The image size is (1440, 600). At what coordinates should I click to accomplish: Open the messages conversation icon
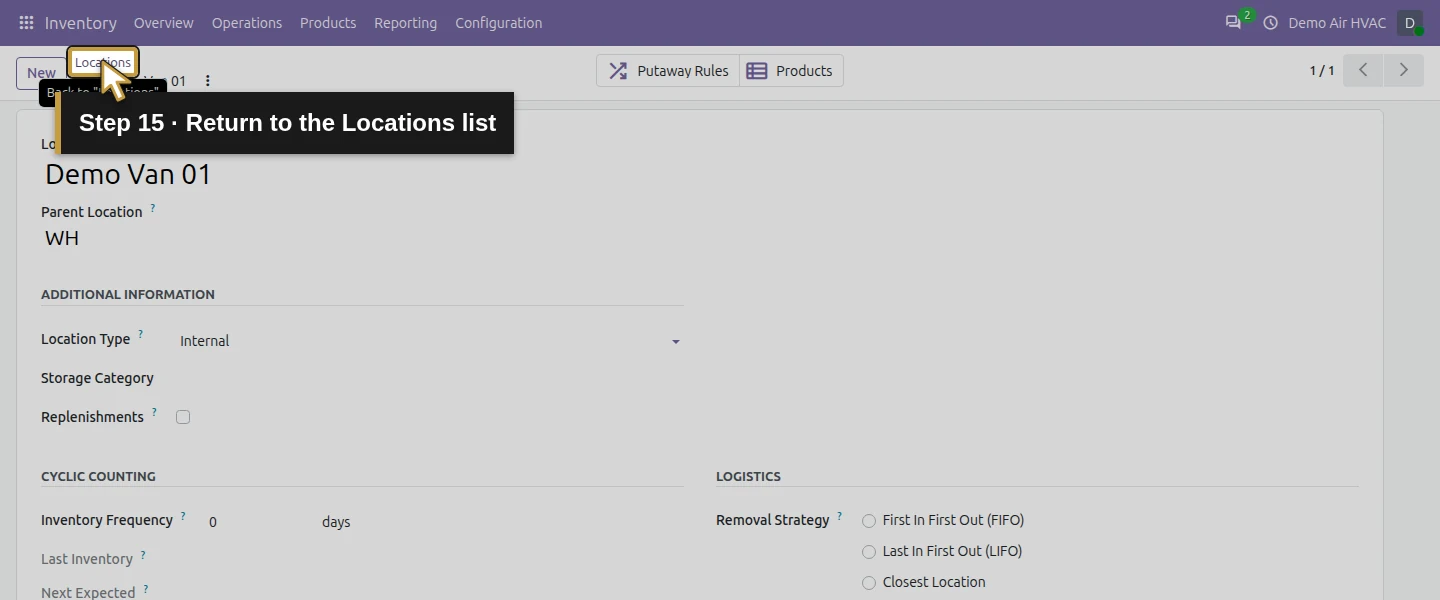pyautogui.click(x=1233, y=22)
